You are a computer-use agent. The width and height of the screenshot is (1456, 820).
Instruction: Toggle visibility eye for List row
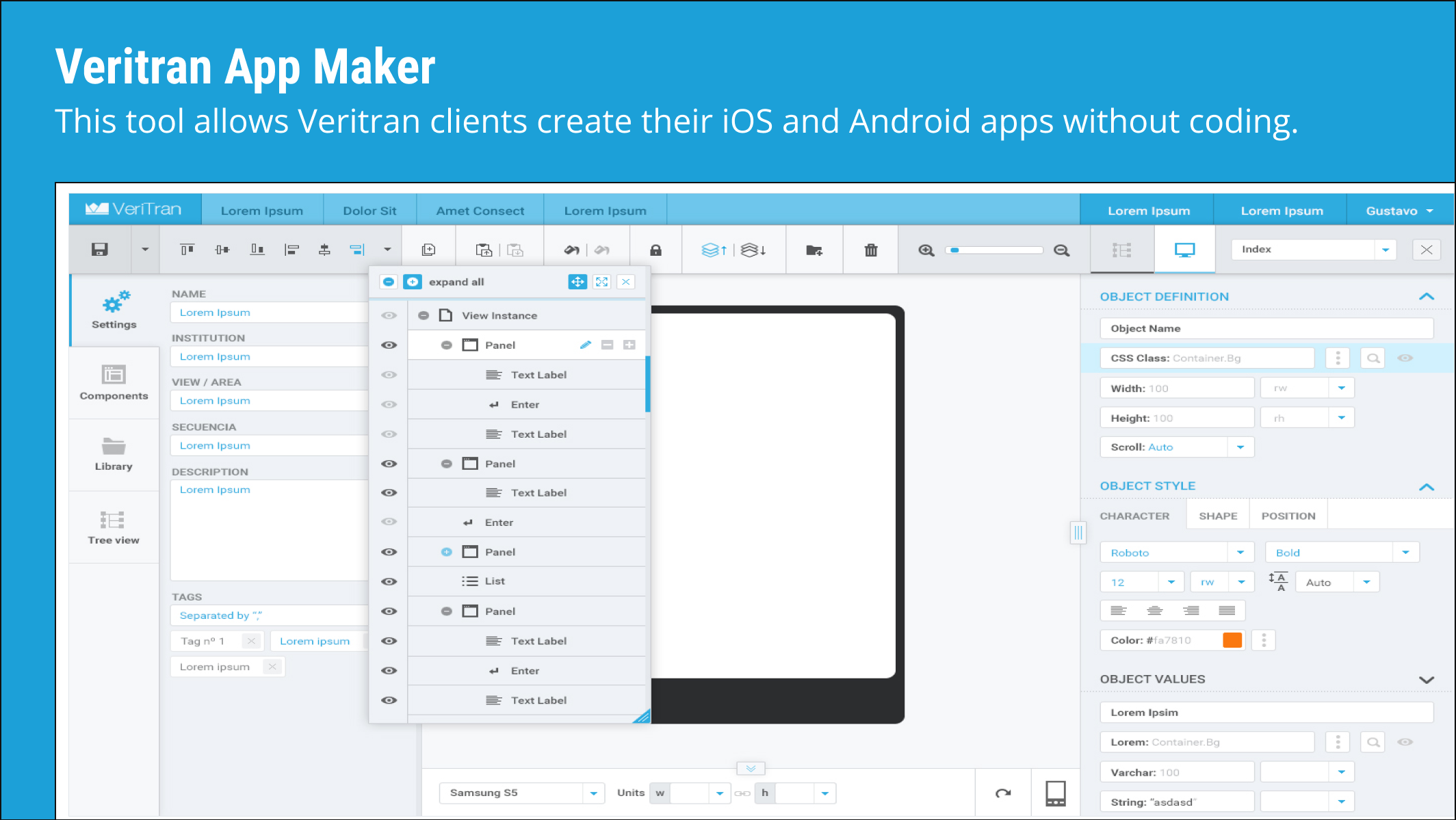(389, 581)
